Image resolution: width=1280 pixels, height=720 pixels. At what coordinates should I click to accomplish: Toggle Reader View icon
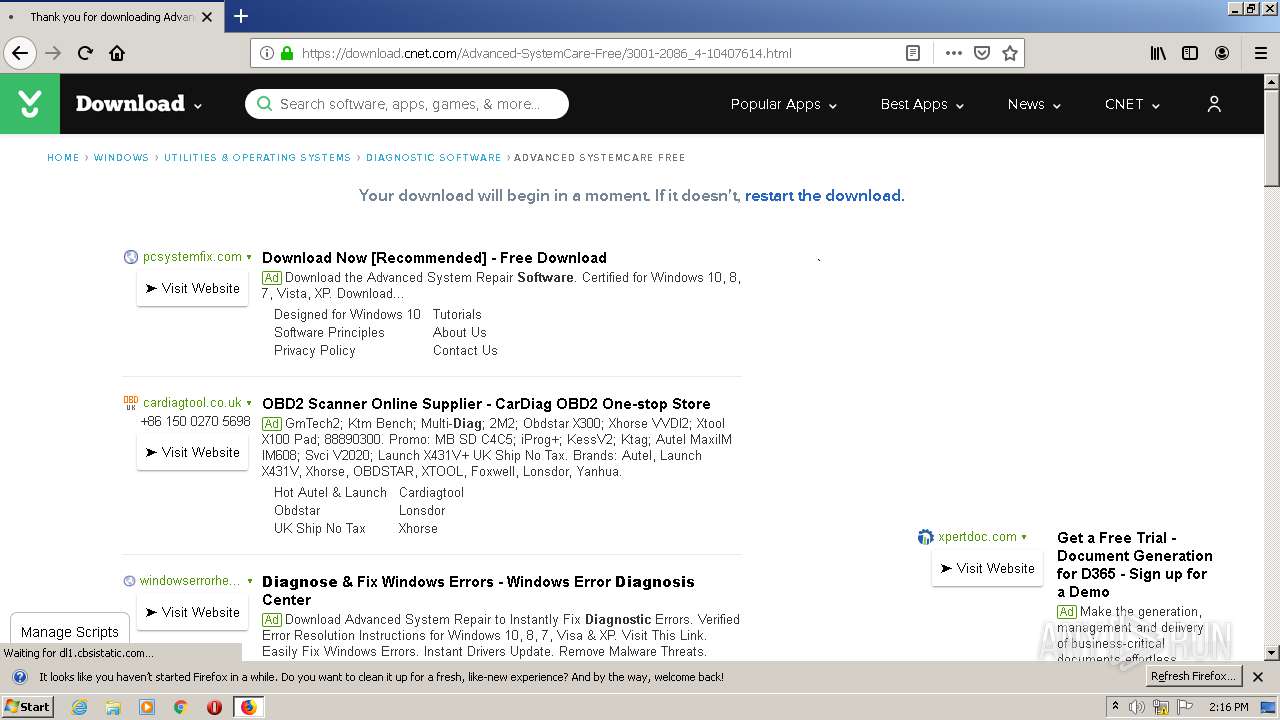tap(913, 53)
